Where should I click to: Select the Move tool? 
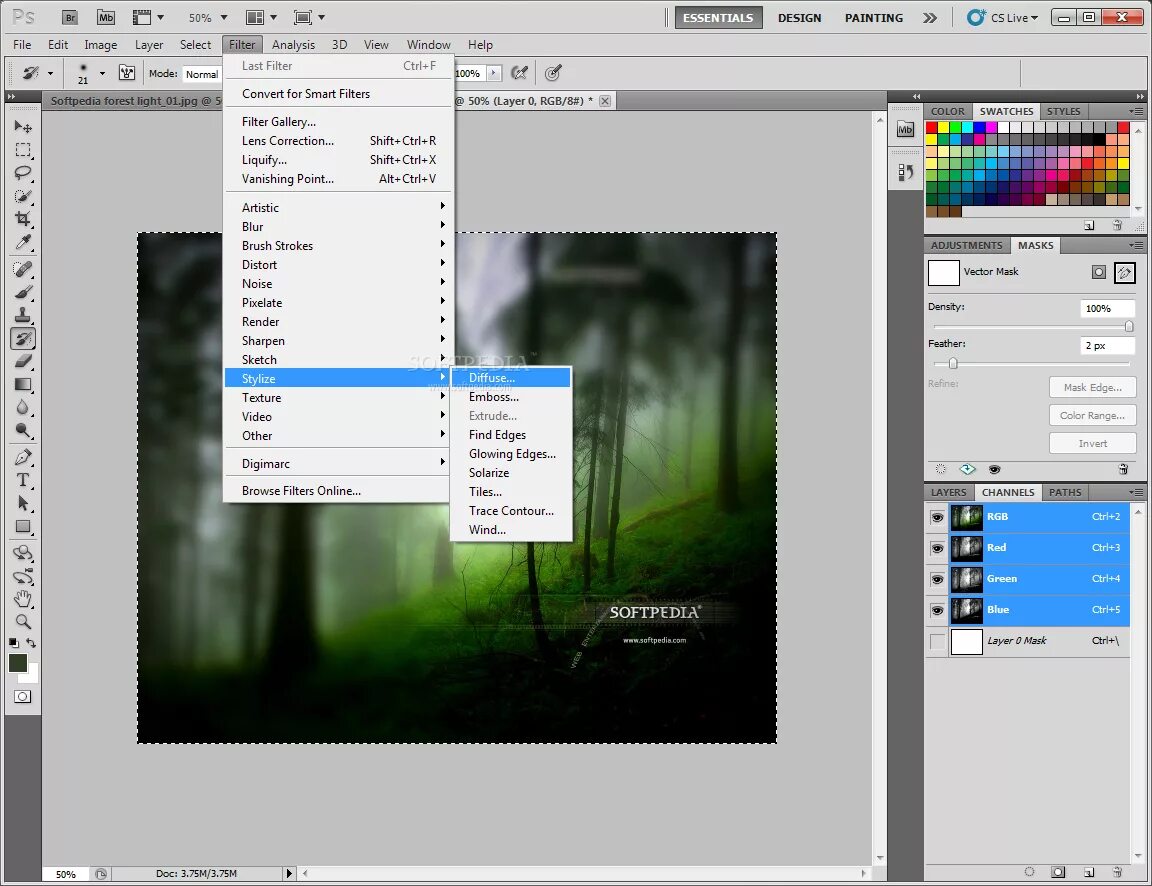23,126
